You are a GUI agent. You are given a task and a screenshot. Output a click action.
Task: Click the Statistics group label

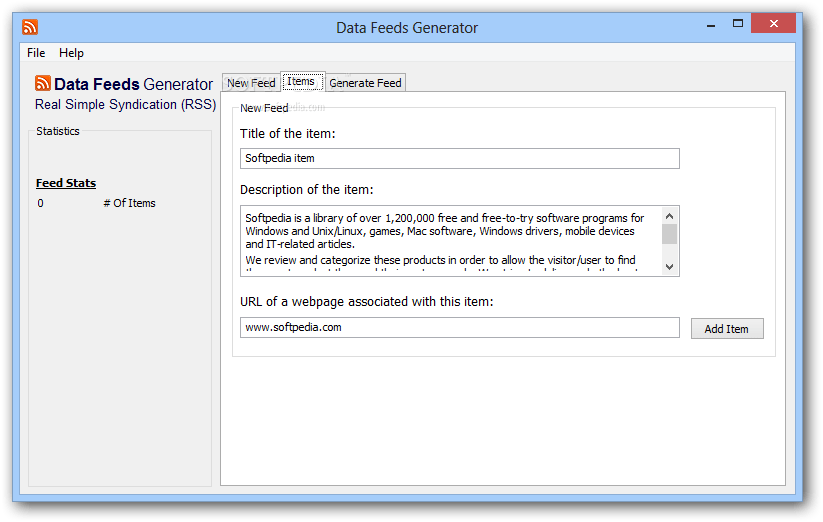point(58,131)
